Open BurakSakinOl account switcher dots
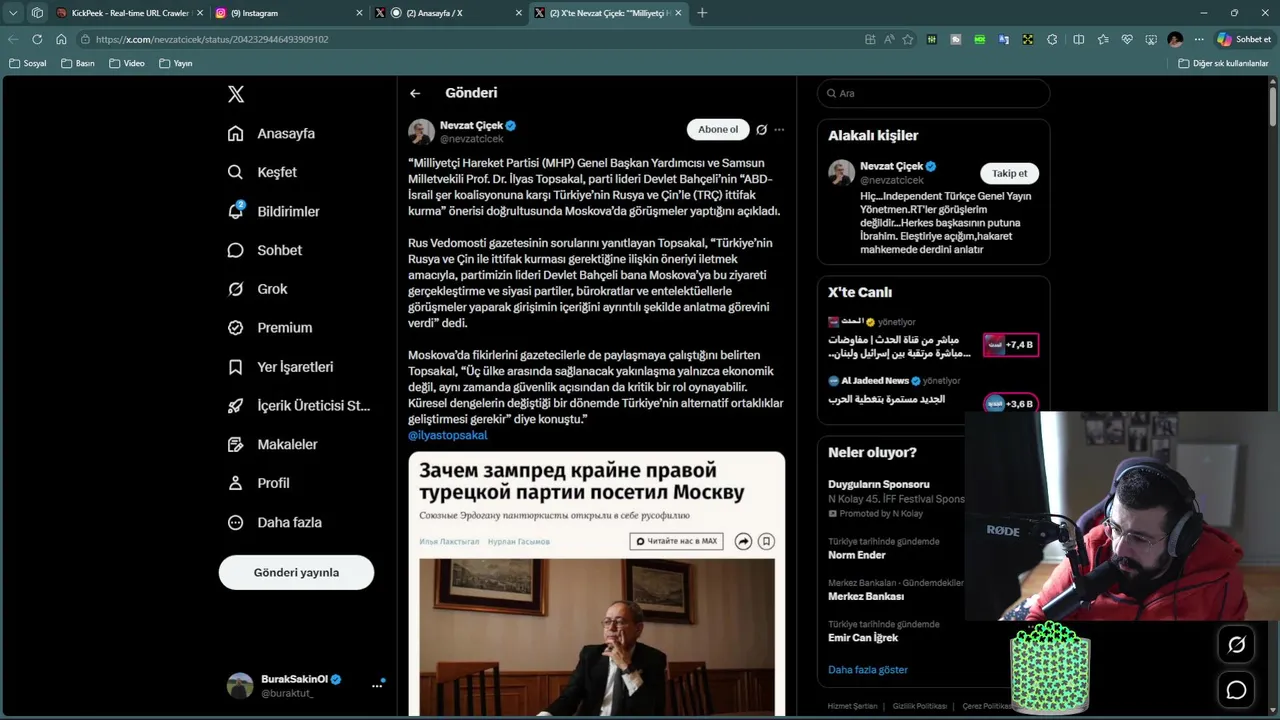Viewport: 1280px width, 720px height. pyautogui.click(x=377, y=685)
